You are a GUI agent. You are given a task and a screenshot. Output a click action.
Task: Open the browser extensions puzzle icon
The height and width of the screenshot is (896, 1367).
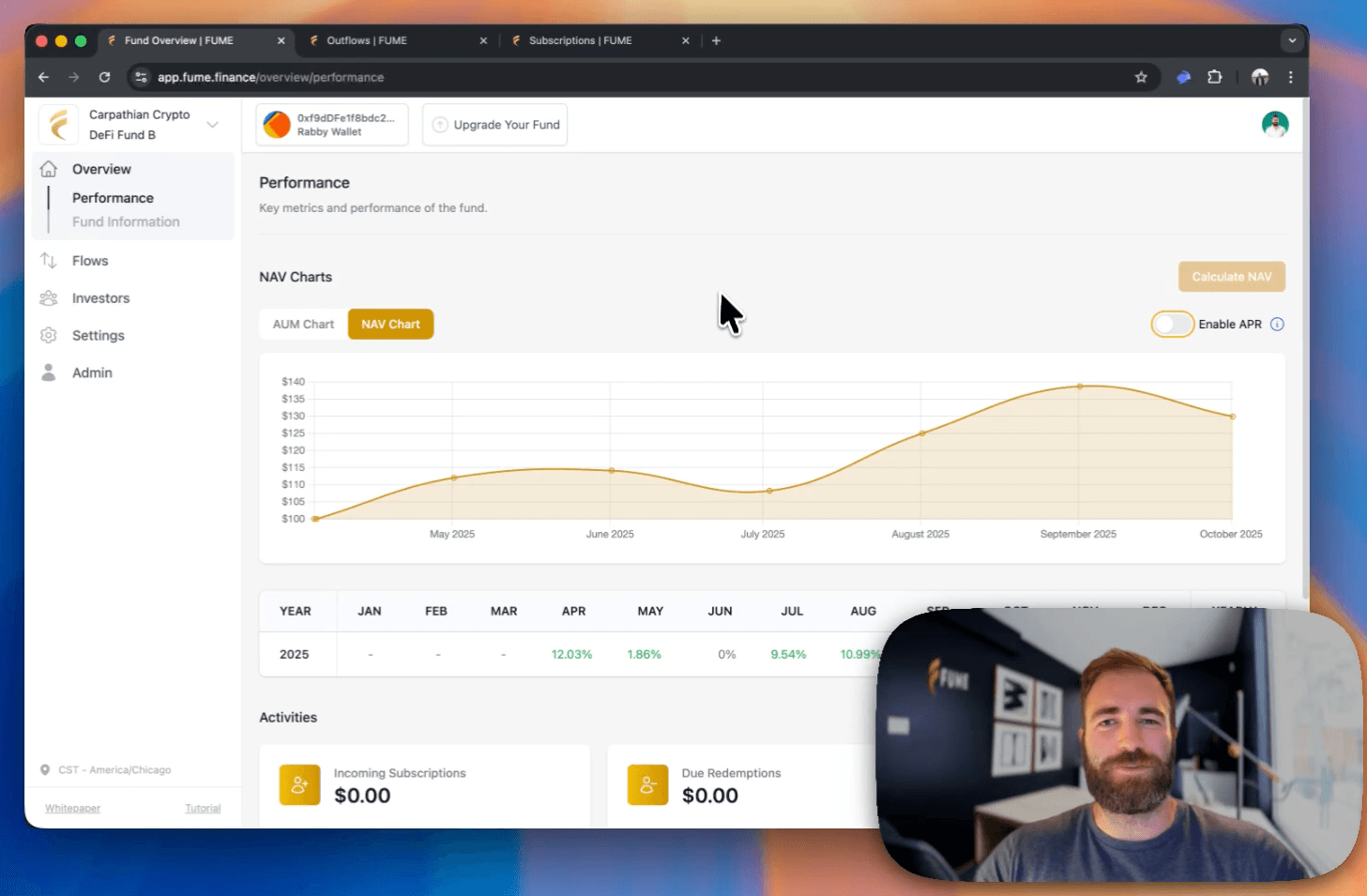(1215, 78)
